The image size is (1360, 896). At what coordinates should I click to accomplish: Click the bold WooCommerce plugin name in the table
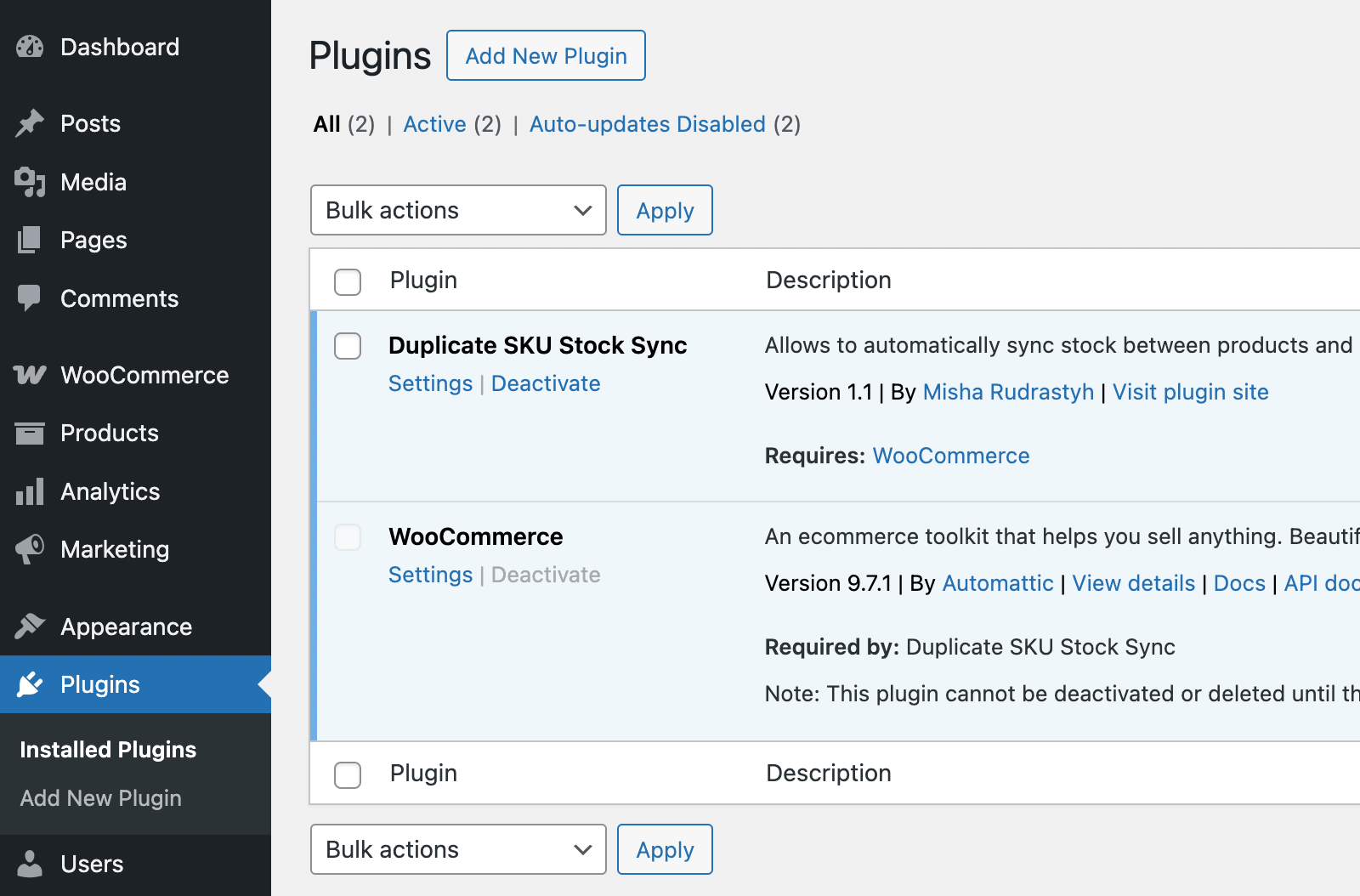pyautogui.click(x=475, y=536)
